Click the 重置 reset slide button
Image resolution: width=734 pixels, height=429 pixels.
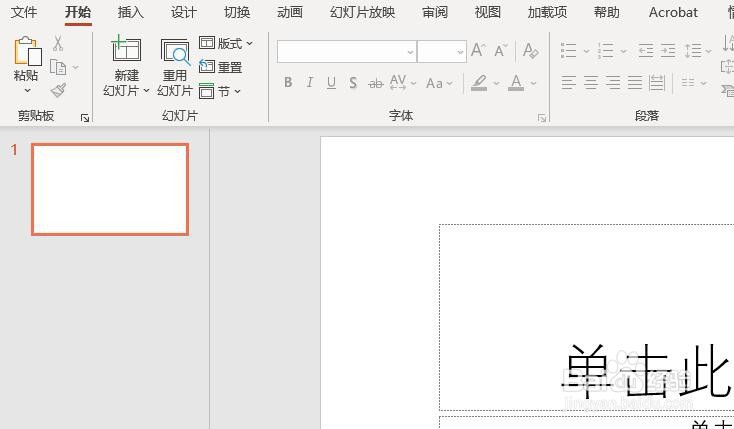[220, 67]
